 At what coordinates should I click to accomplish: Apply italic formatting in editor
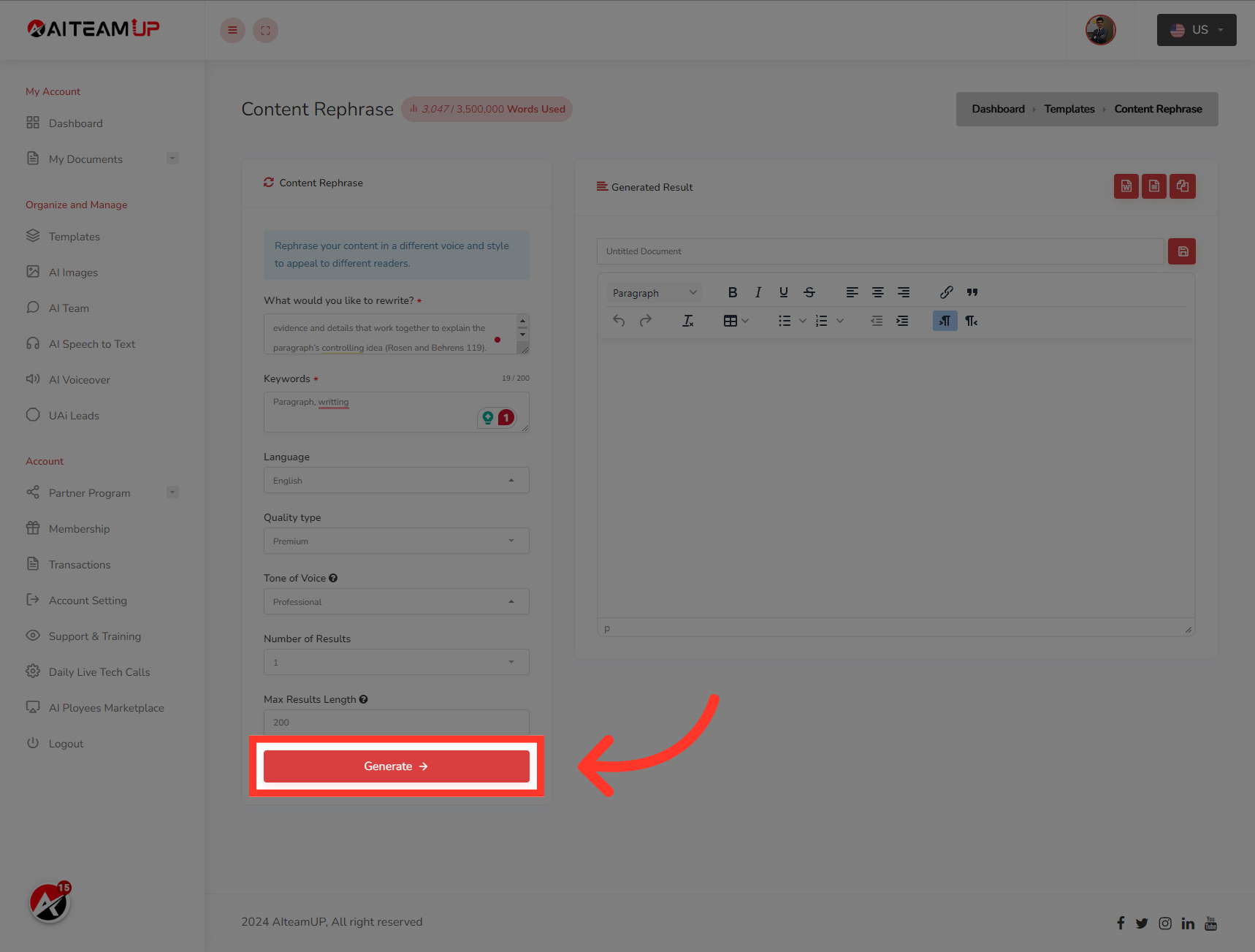758,292
